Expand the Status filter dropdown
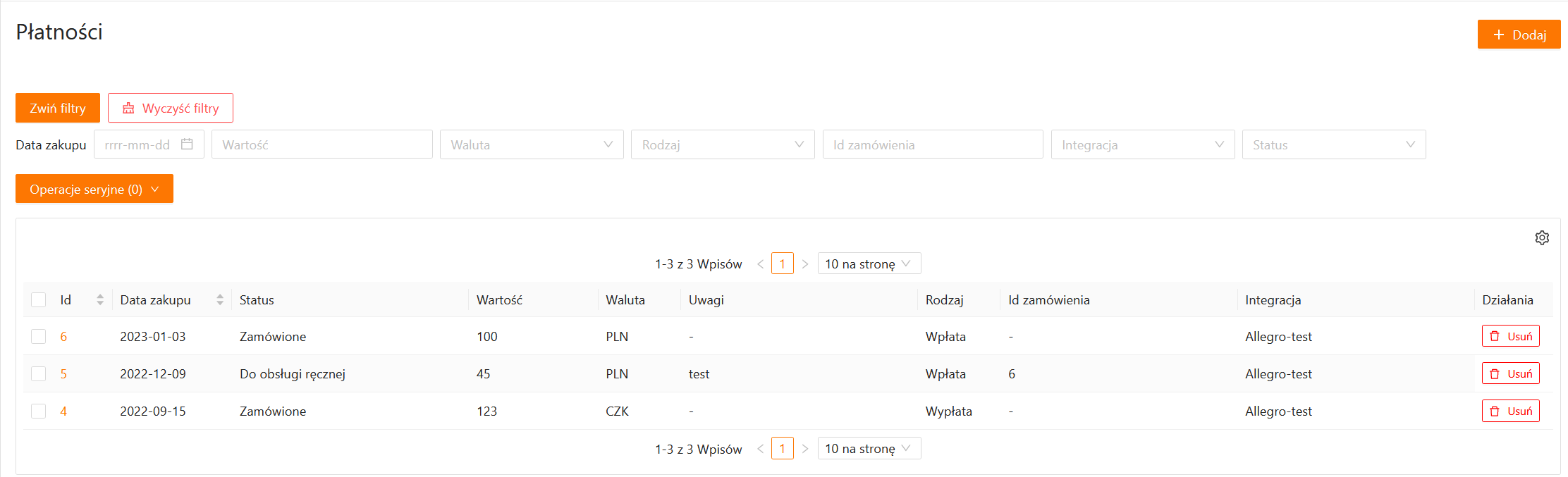 (1333, 144)
